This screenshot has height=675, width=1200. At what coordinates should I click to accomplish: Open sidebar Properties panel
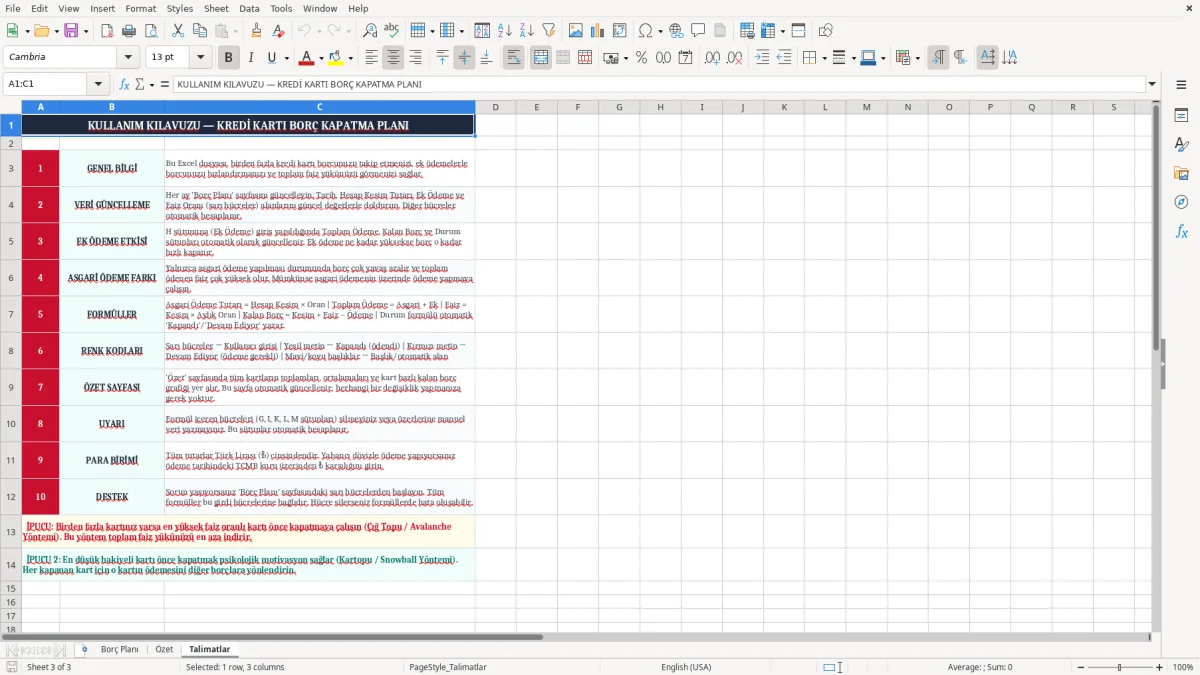click(1181, 116)
